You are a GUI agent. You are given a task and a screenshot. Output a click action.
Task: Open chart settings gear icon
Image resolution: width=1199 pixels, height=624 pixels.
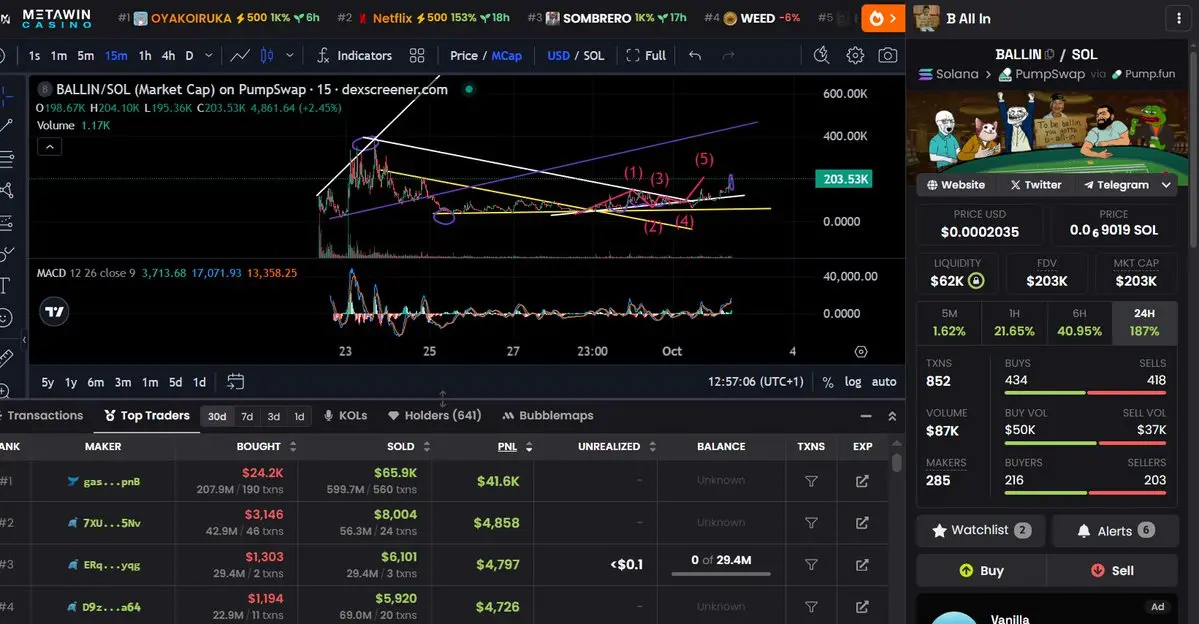click(x=855, y=55)
